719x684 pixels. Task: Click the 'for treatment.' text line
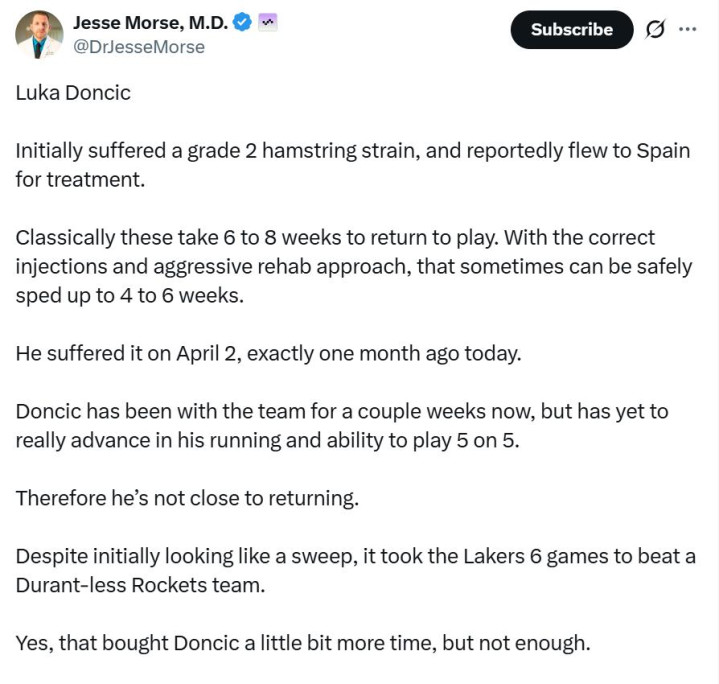point(80,179)
